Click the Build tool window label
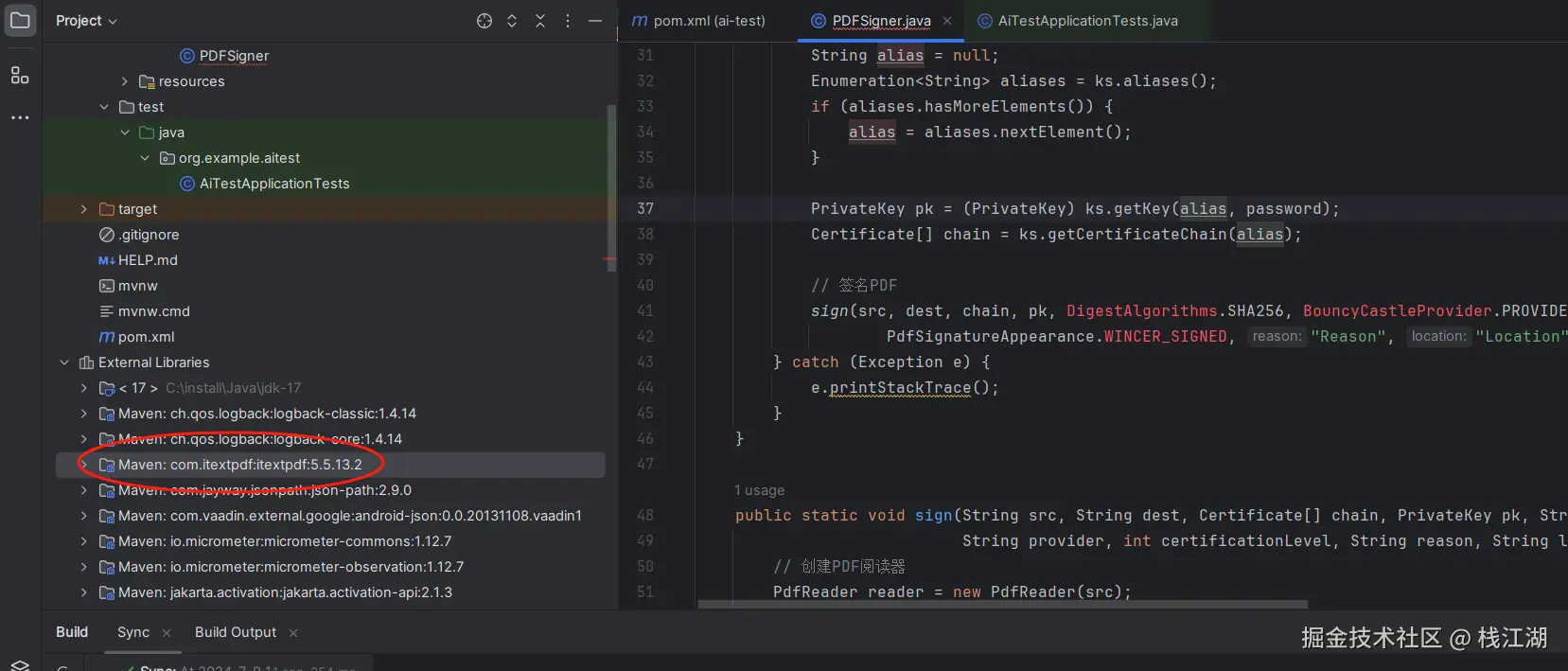 click(72, 632)
